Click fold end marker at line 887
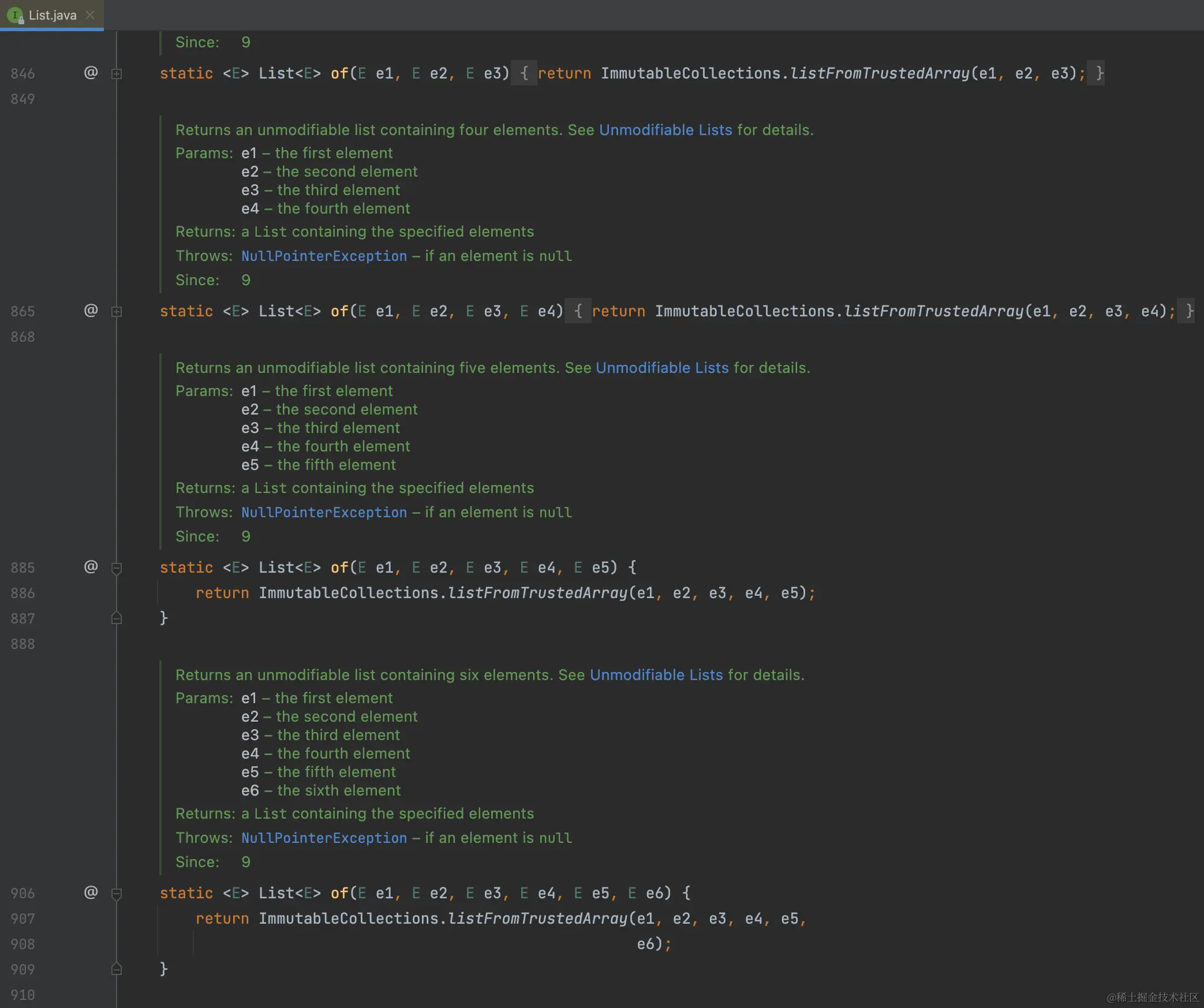Image resolution: width=1204 pixels, height=1008 pixels. [117, 618]
